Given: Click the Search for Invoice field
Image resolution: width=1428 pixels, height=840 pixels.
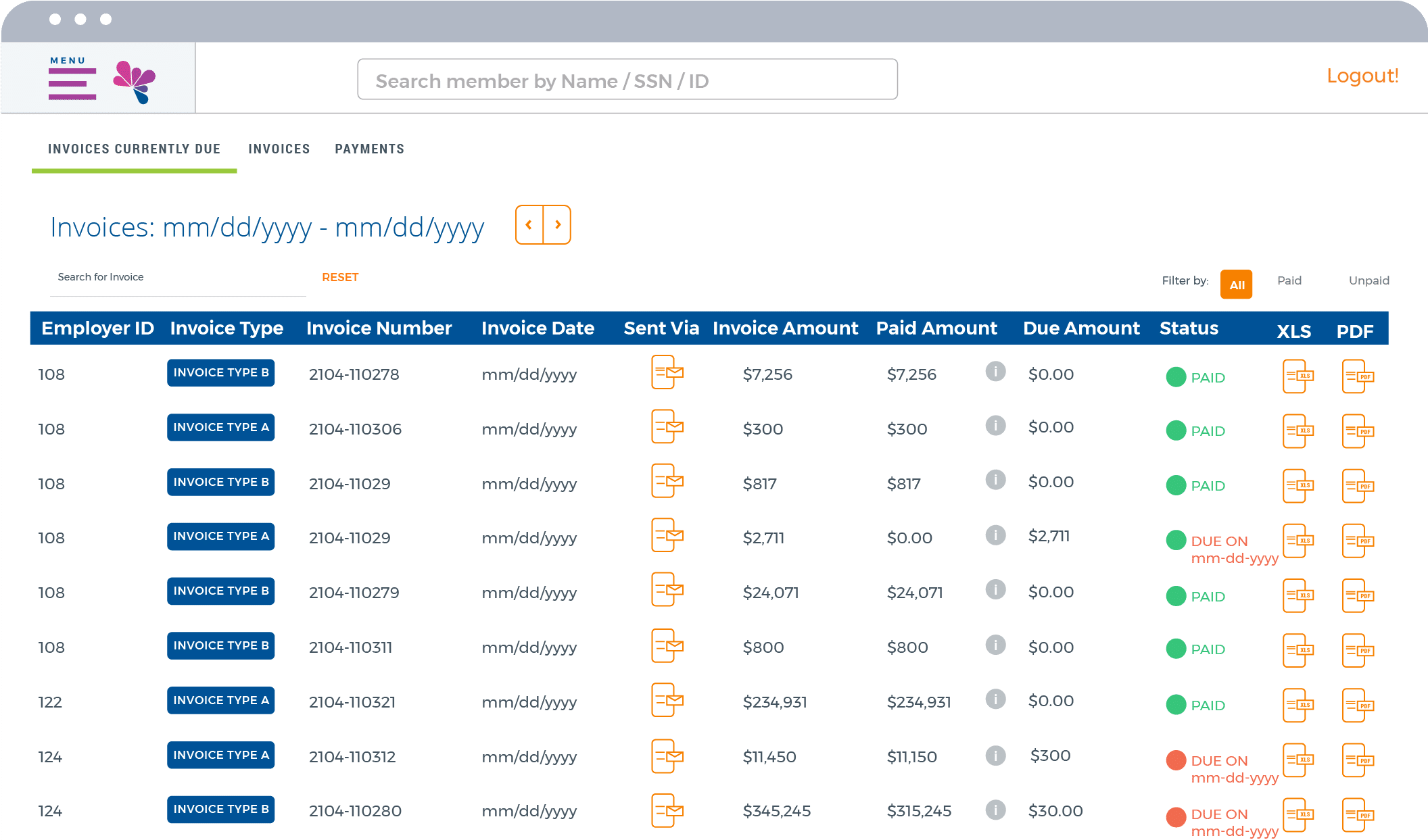Looking at the screenshot, I should point(177,278).
